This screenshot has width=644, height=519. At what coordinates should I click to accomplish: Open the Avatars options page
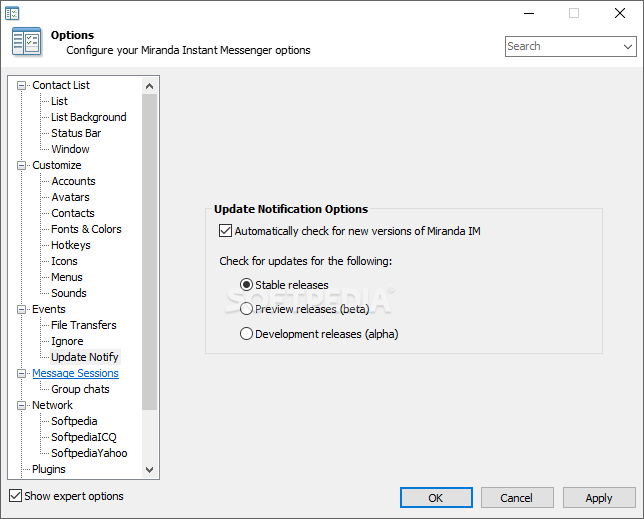tap(70, 197)
